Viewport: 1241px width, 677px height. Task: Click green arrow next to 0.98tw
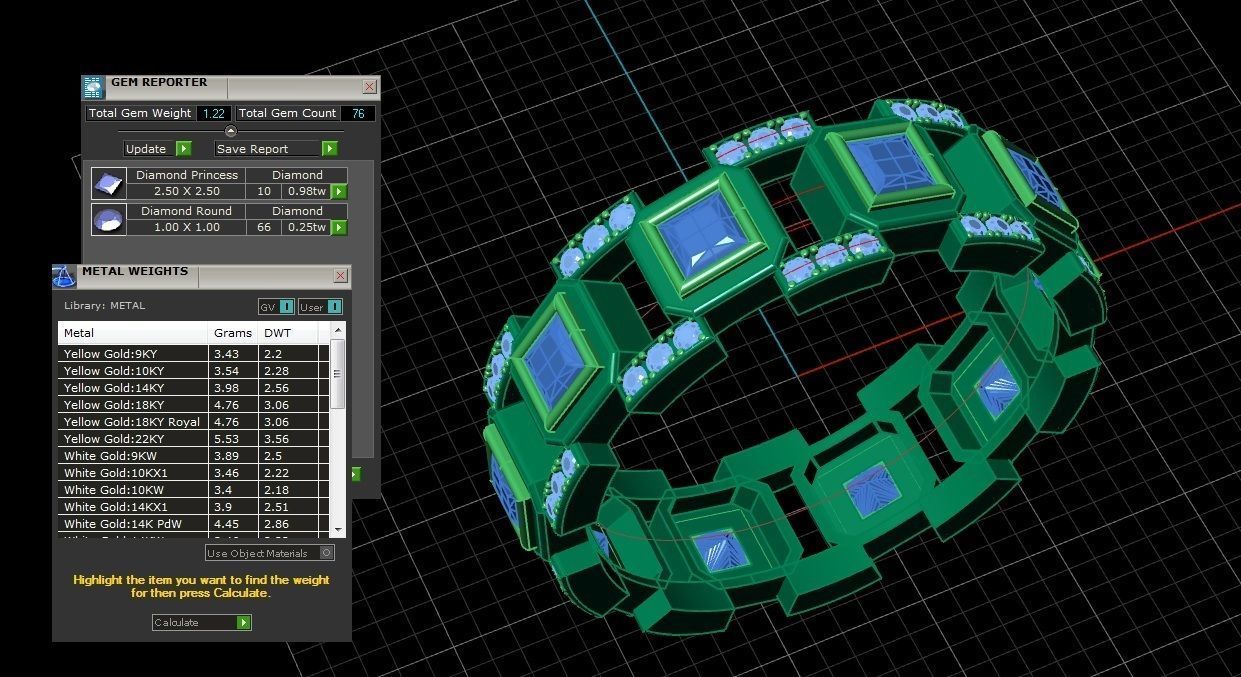tap(339, 191)
